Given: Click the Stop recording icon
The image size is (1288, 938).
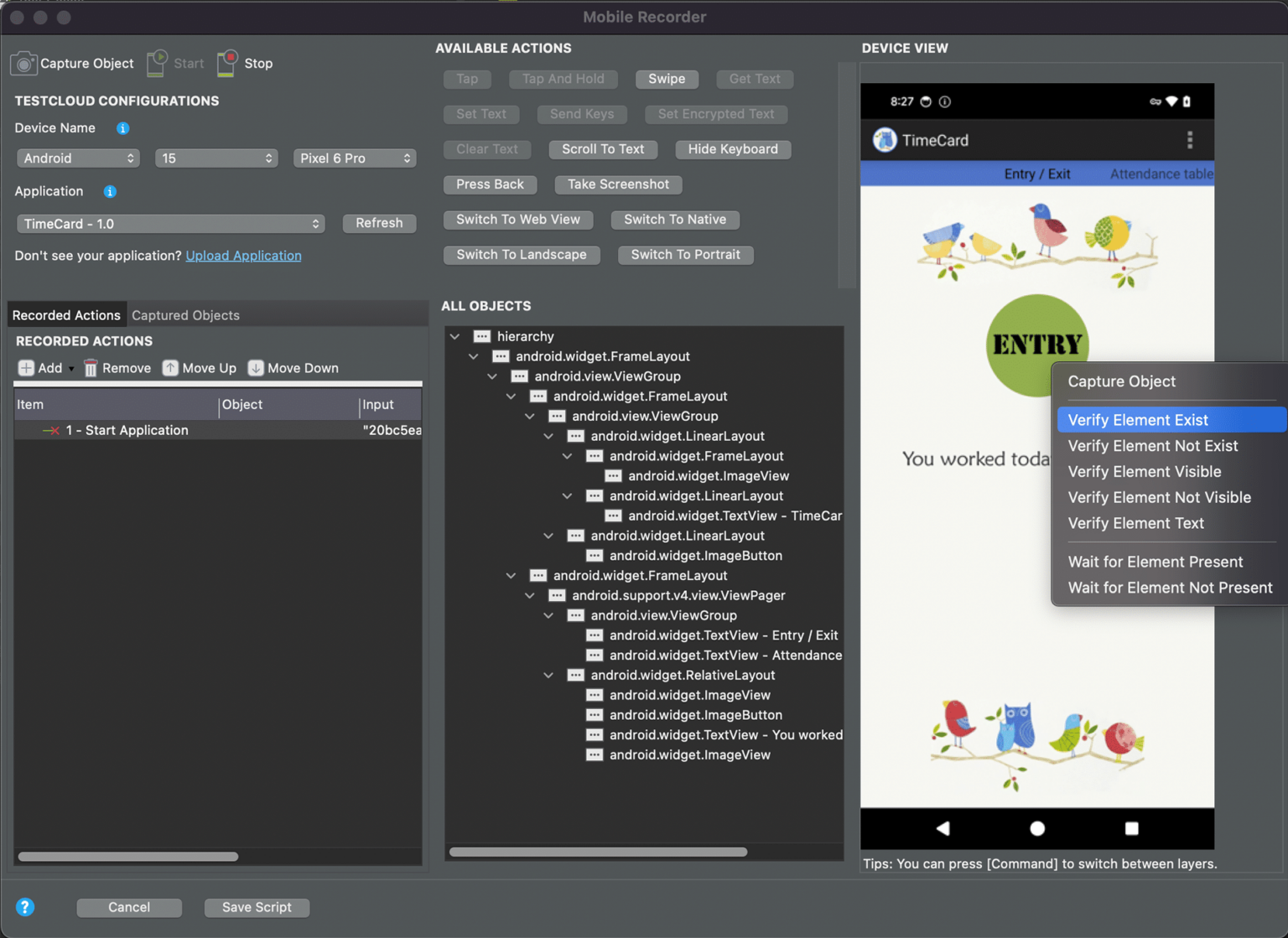Looking at the screenshot, I should point(226,63).
